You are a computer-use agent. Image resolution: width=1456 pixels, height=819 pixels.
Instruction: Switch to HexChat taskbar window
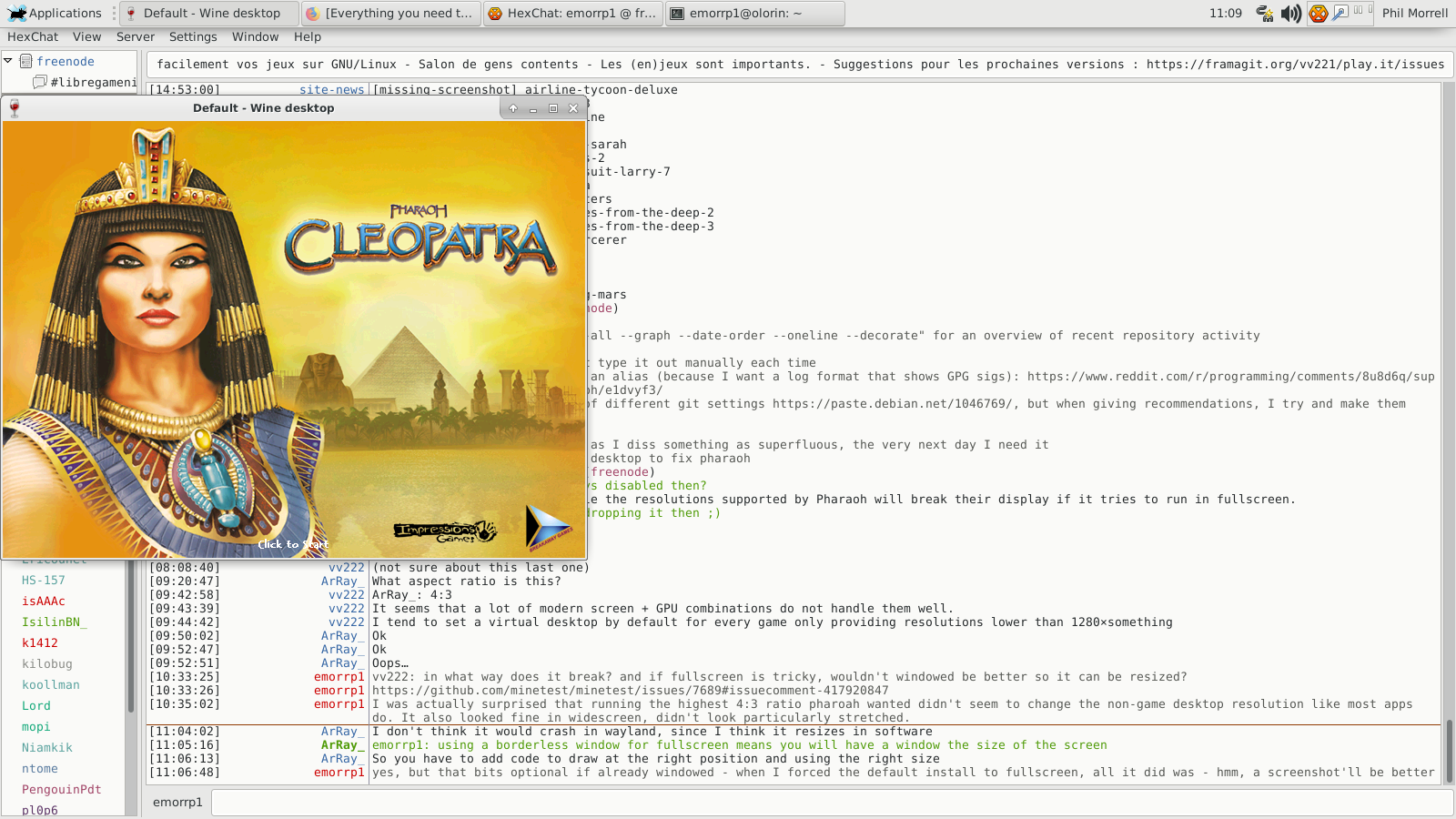(x=573, y=13)
